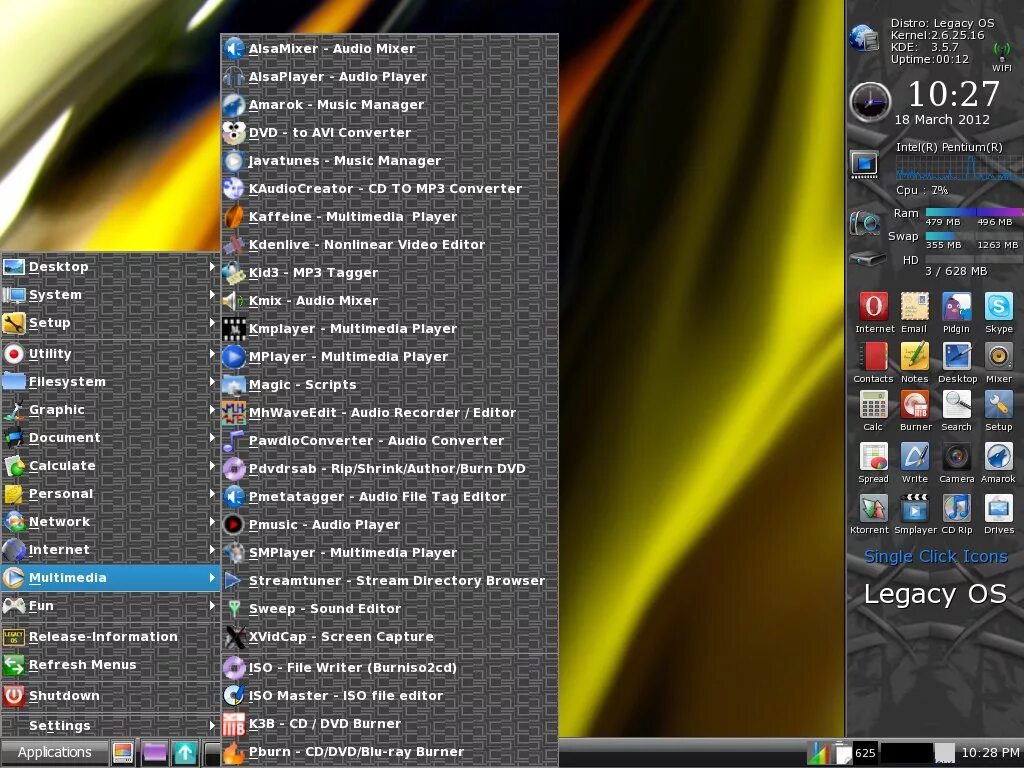Launch the Amarok sidebar icon
The width and height of the screenshot is (1024, 768).
coord(999,456)
